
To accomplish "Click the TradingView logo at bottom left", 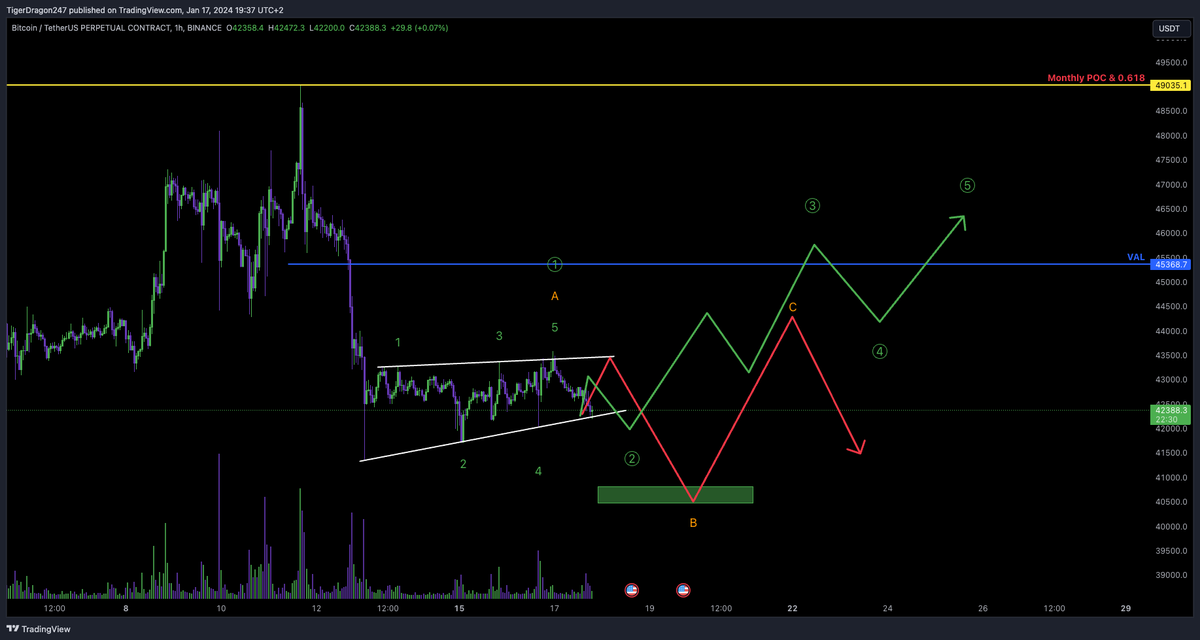I will [x=40, y=629].
